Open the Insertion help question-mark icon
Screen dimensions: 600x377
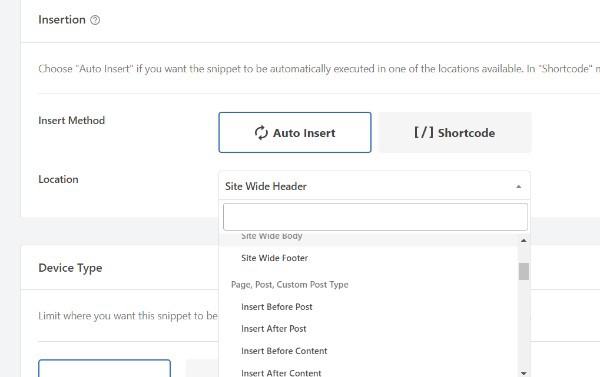point(95,20)
